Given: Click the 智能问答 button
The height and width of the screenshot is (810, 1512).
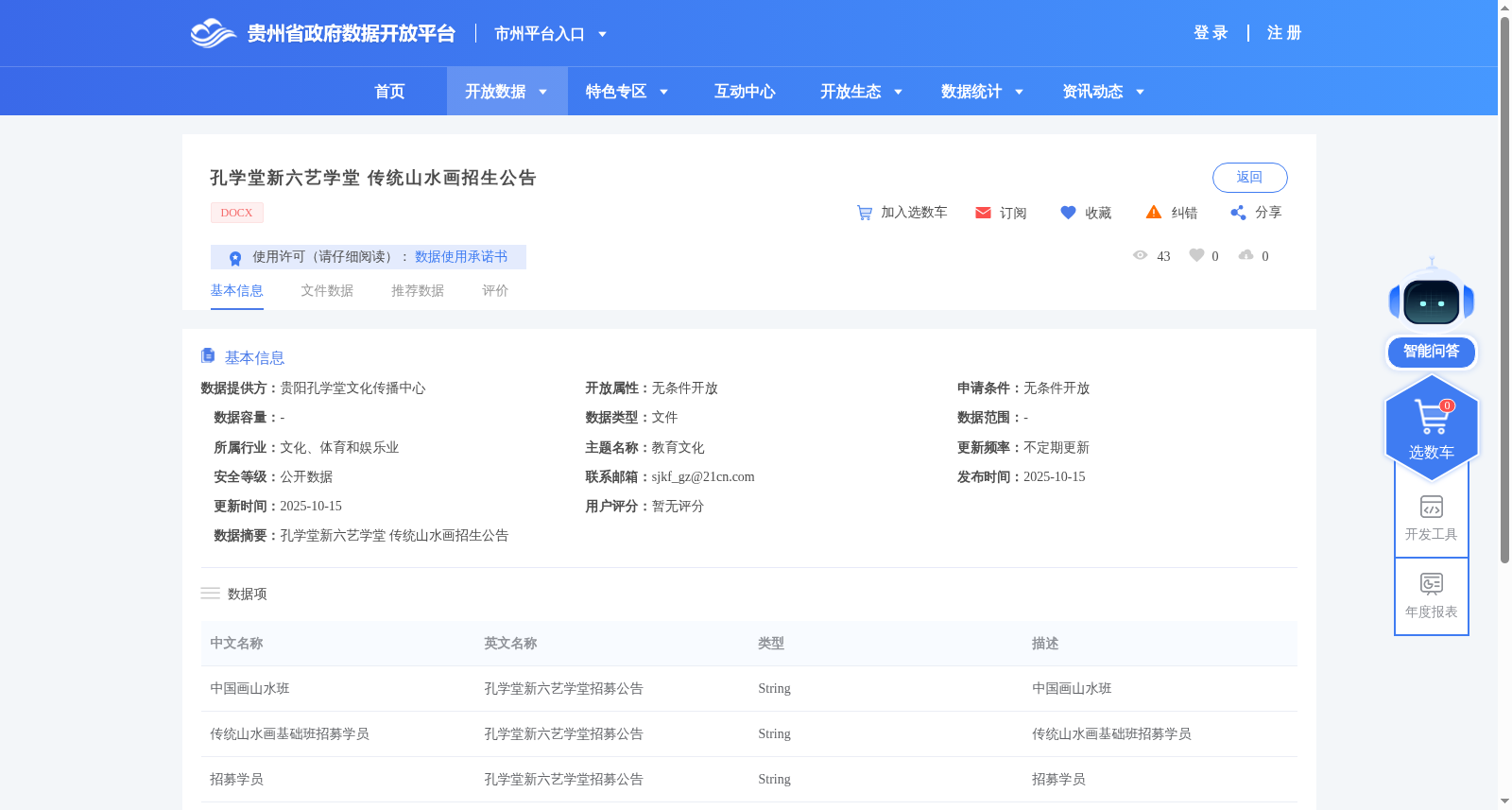Looking at the screenshot, I should click(1432, 352).
